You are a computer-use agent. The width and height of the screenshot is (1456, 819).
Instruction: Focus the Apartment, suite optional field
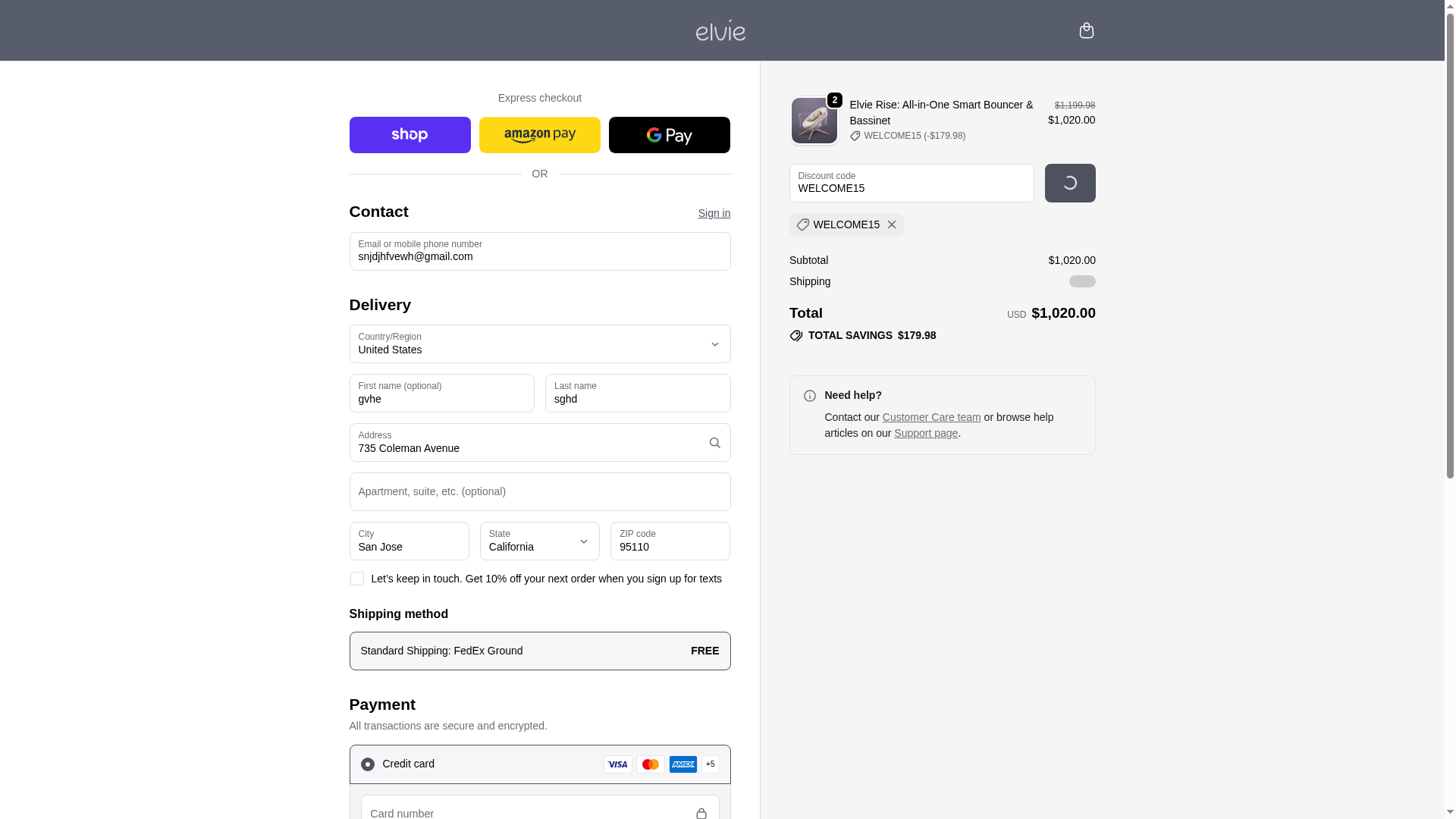click(539, 492)
